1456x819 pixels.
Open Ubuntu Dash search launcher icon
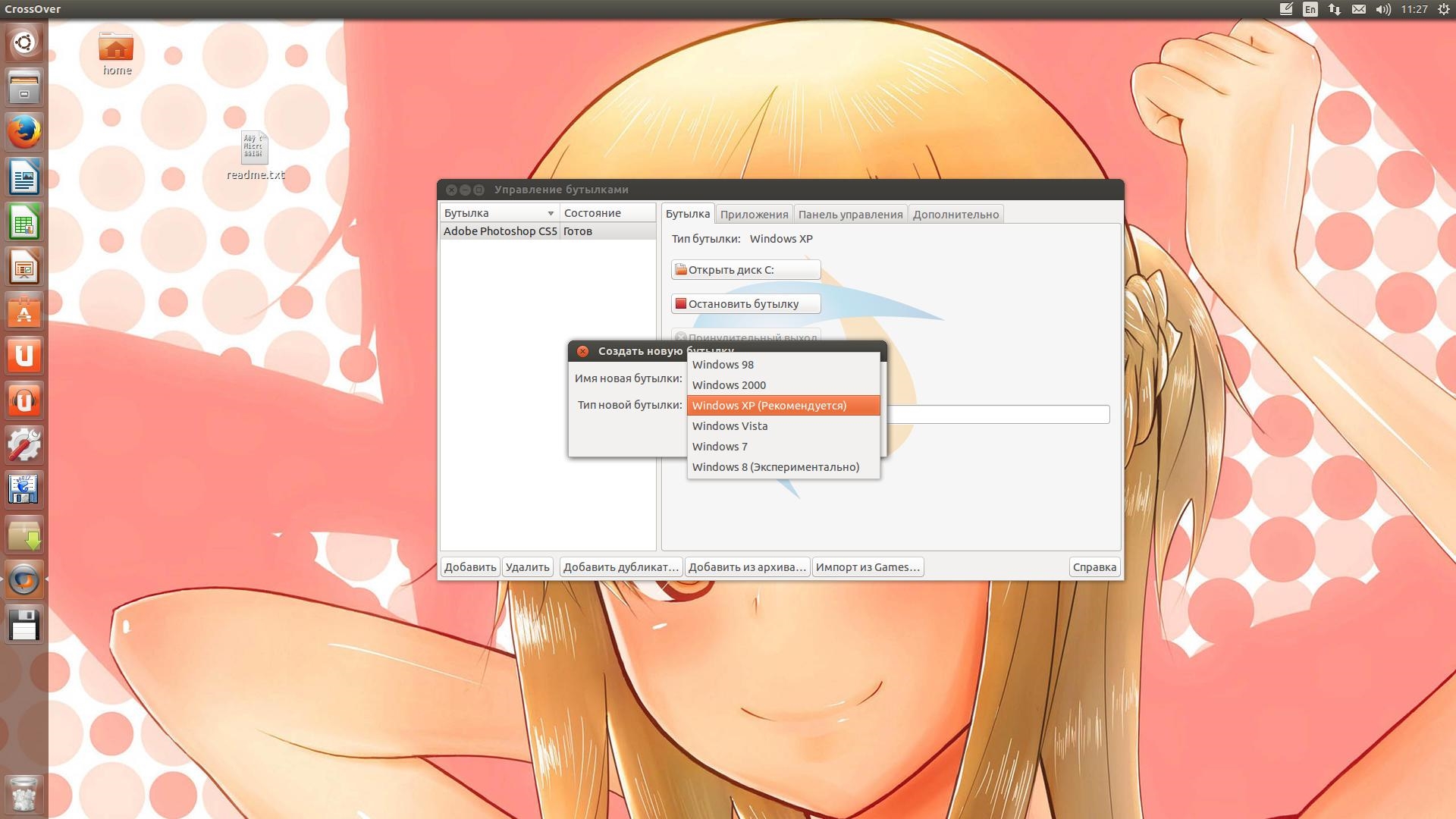(24, 42)
